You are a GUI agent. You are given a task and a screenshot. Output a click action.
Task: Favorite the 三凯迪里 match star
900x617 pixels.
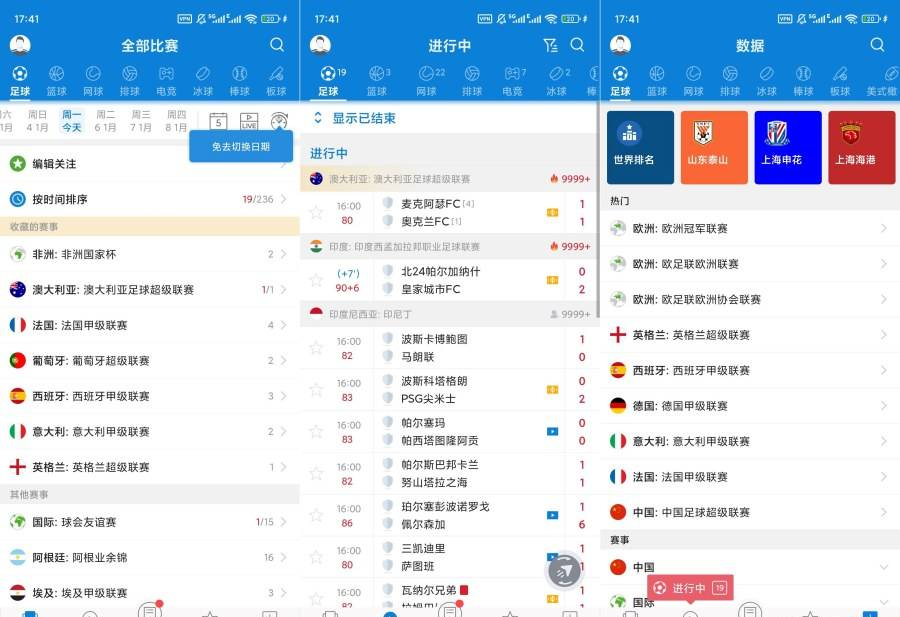[316, 557]
